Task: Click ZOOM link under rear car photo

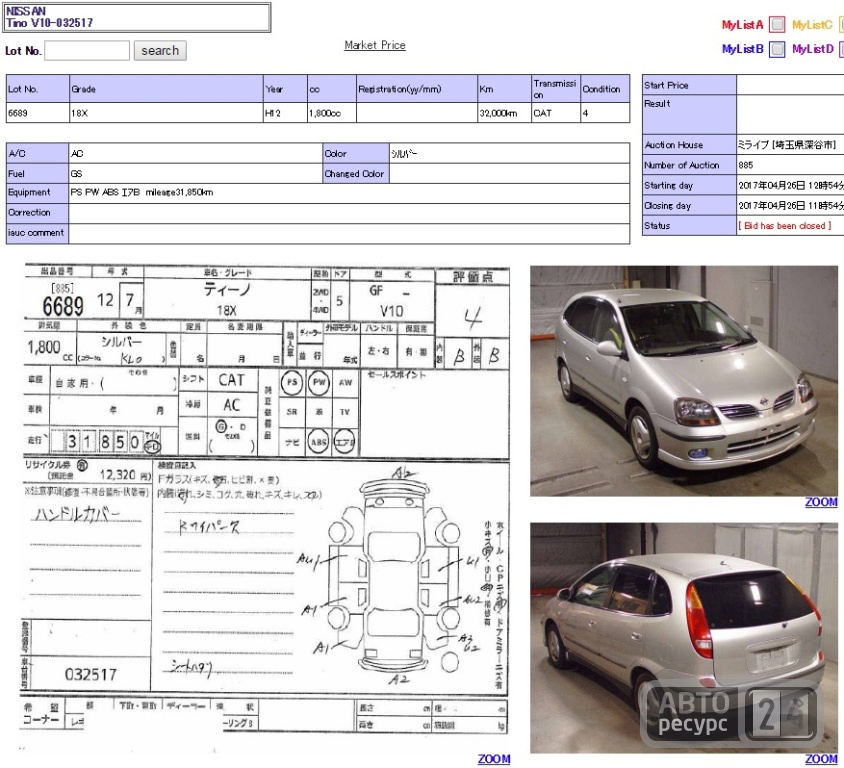Action: [x=821, y=759]
